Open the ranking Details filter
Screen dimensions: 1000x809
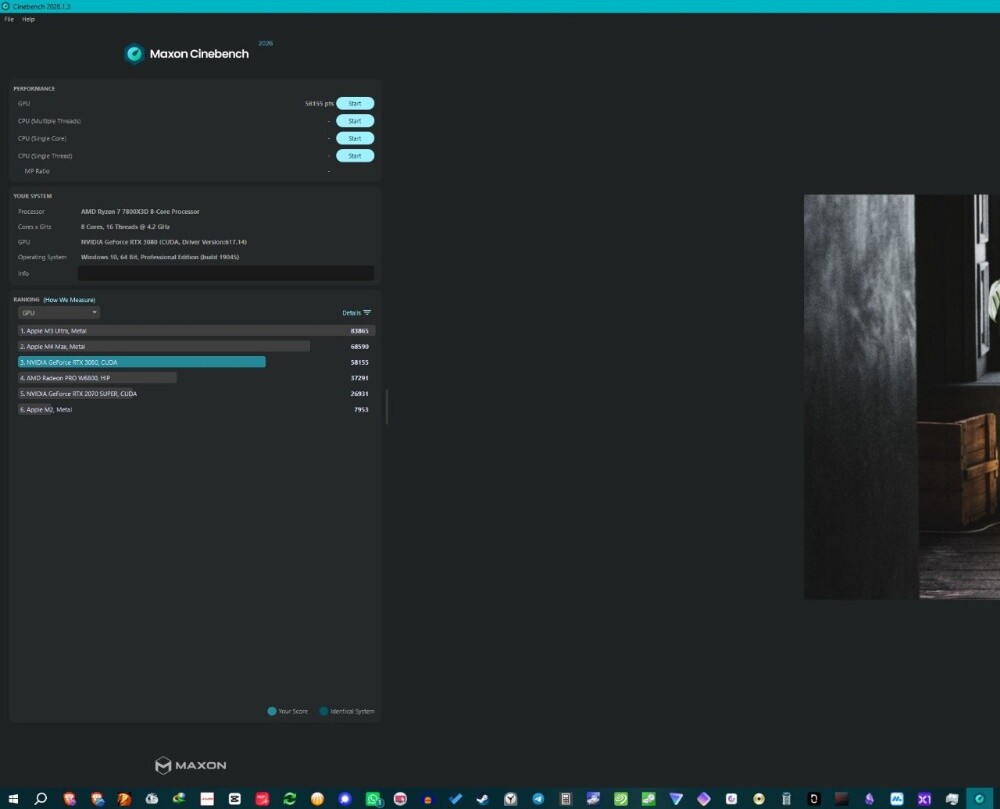[x=356, y=313]
